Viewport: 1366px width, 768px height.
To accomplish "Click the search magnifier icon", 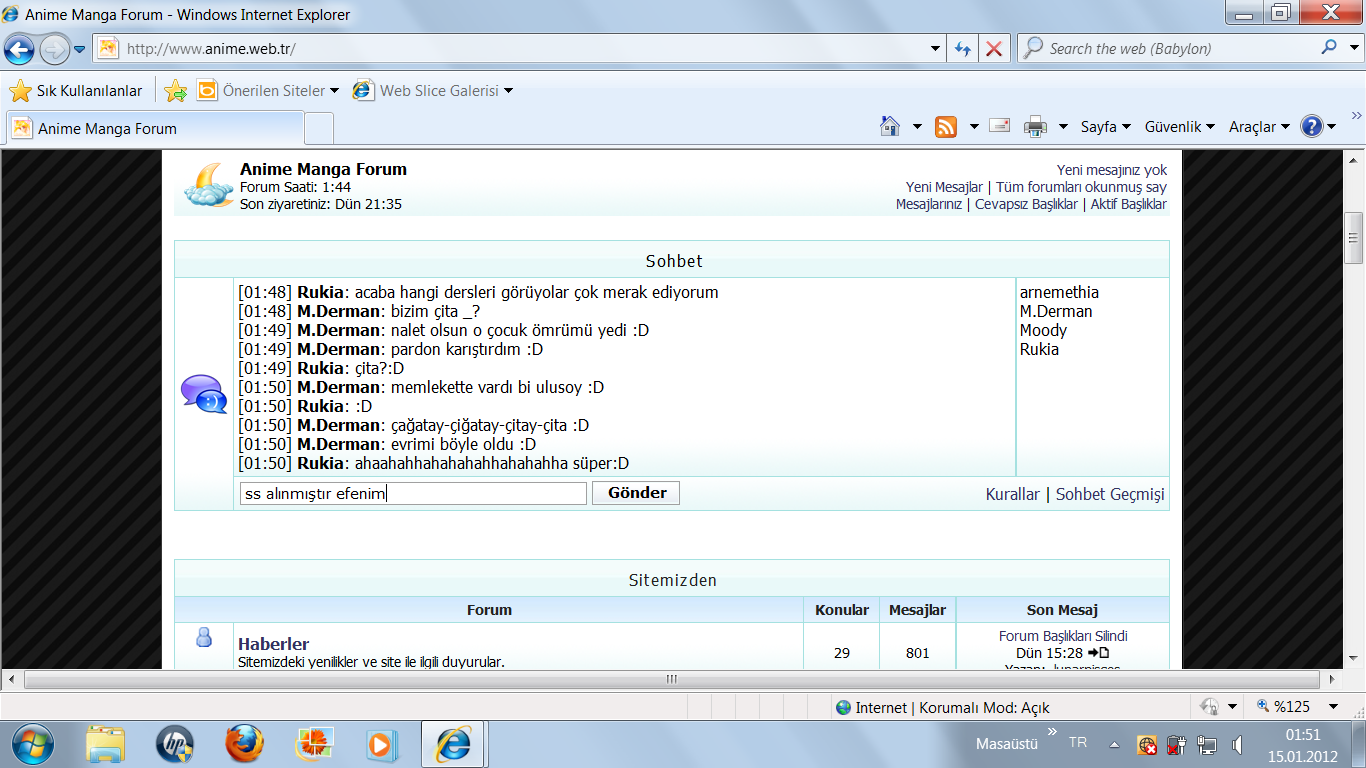I will 1329,47.
